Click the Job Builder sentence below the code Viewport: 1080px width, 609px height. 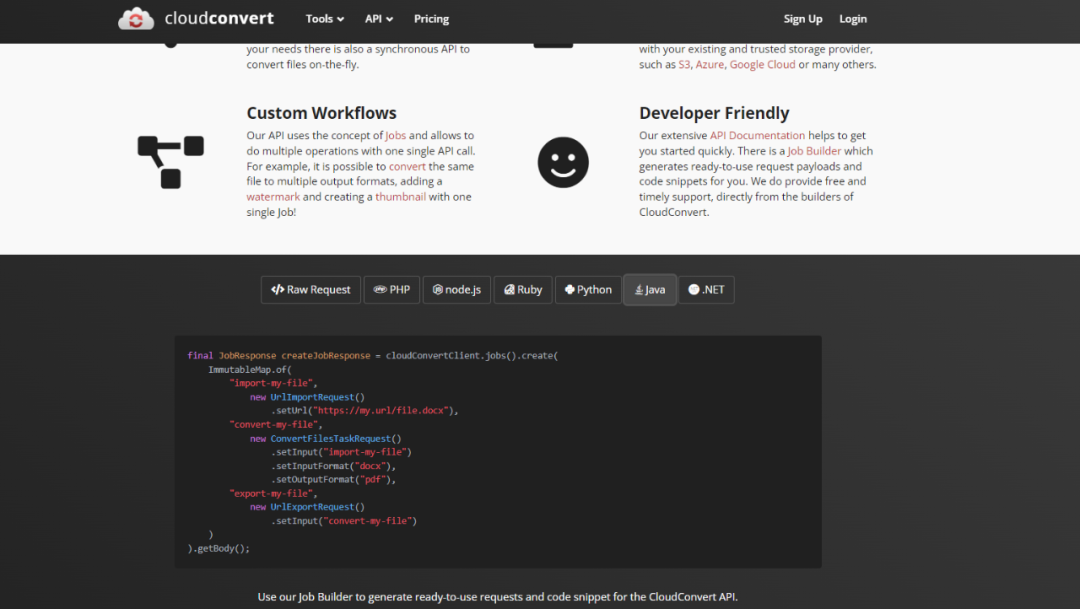coord(497,597)
